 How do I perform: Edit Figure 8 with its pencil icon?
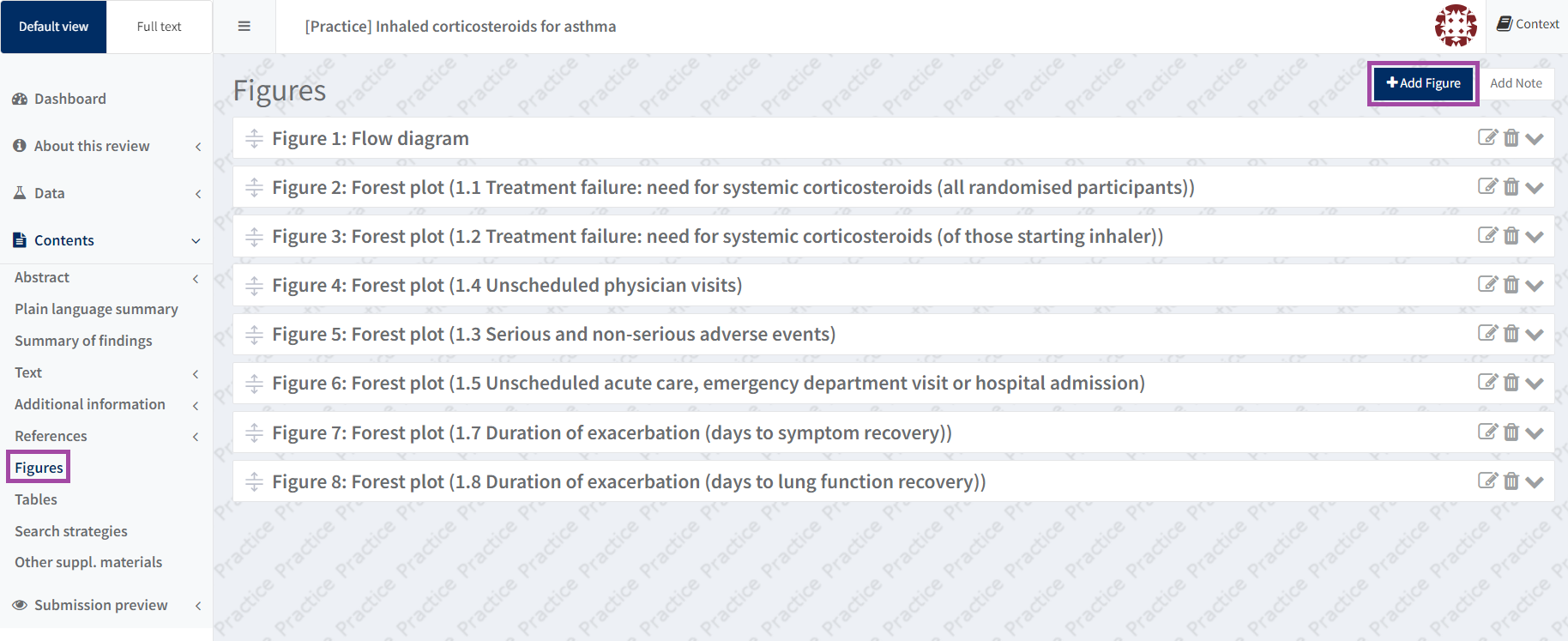click(1487, 481)
